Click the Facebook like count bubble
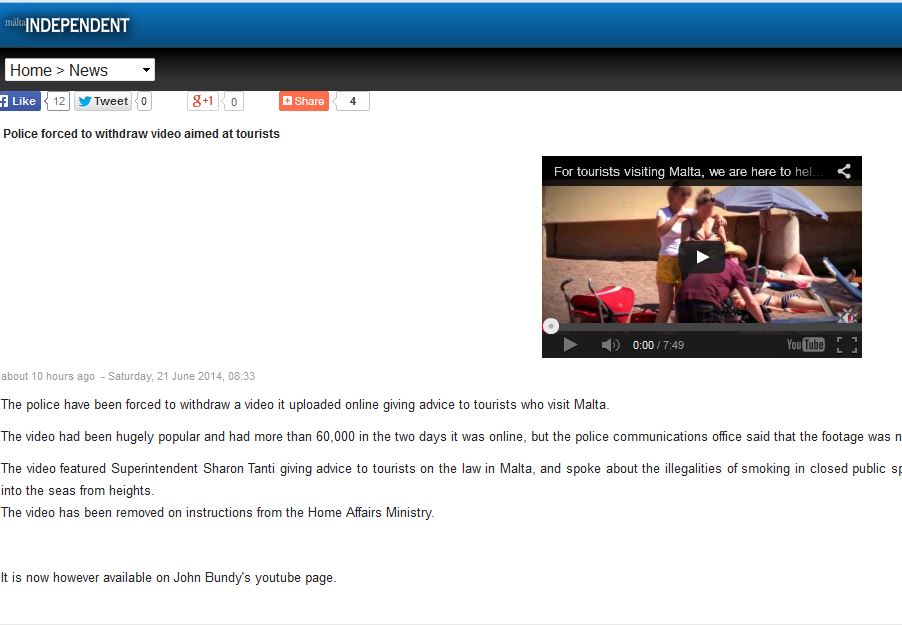 click(59, 101)
